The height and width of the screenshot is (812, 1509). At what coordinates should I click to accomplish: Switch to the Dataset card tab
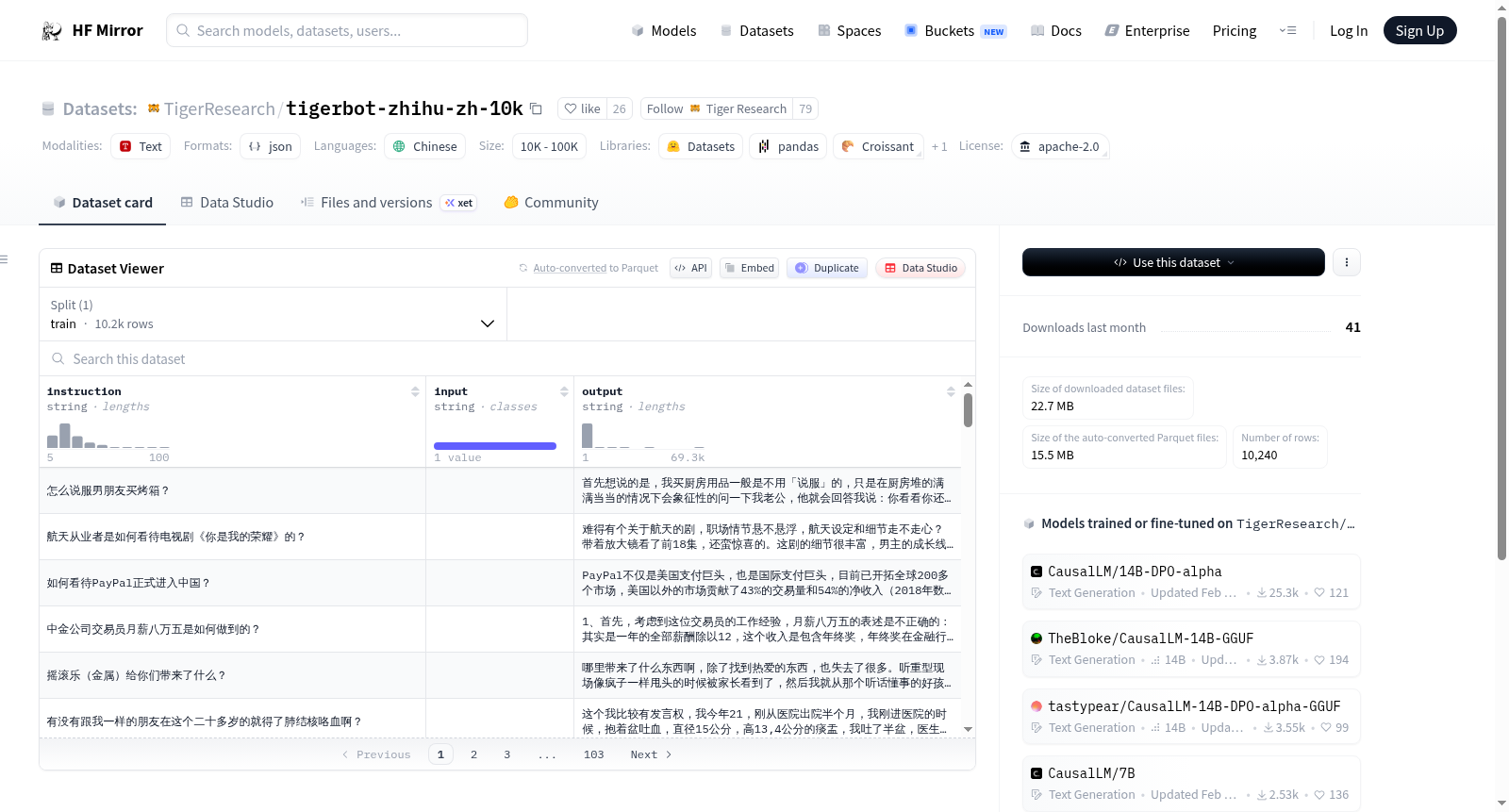pos(102,202)
